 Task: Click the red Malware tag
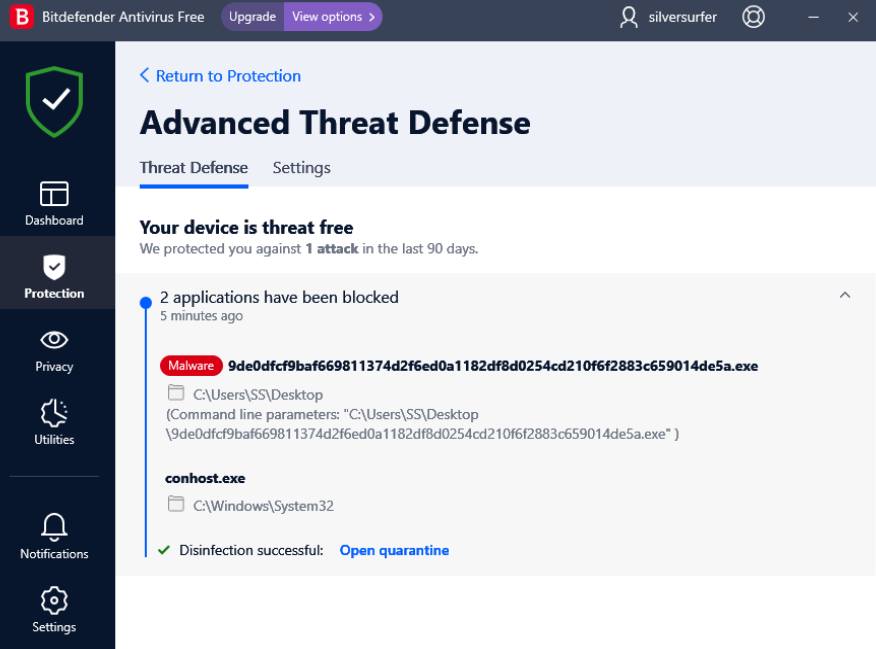(x=191, y=366)
